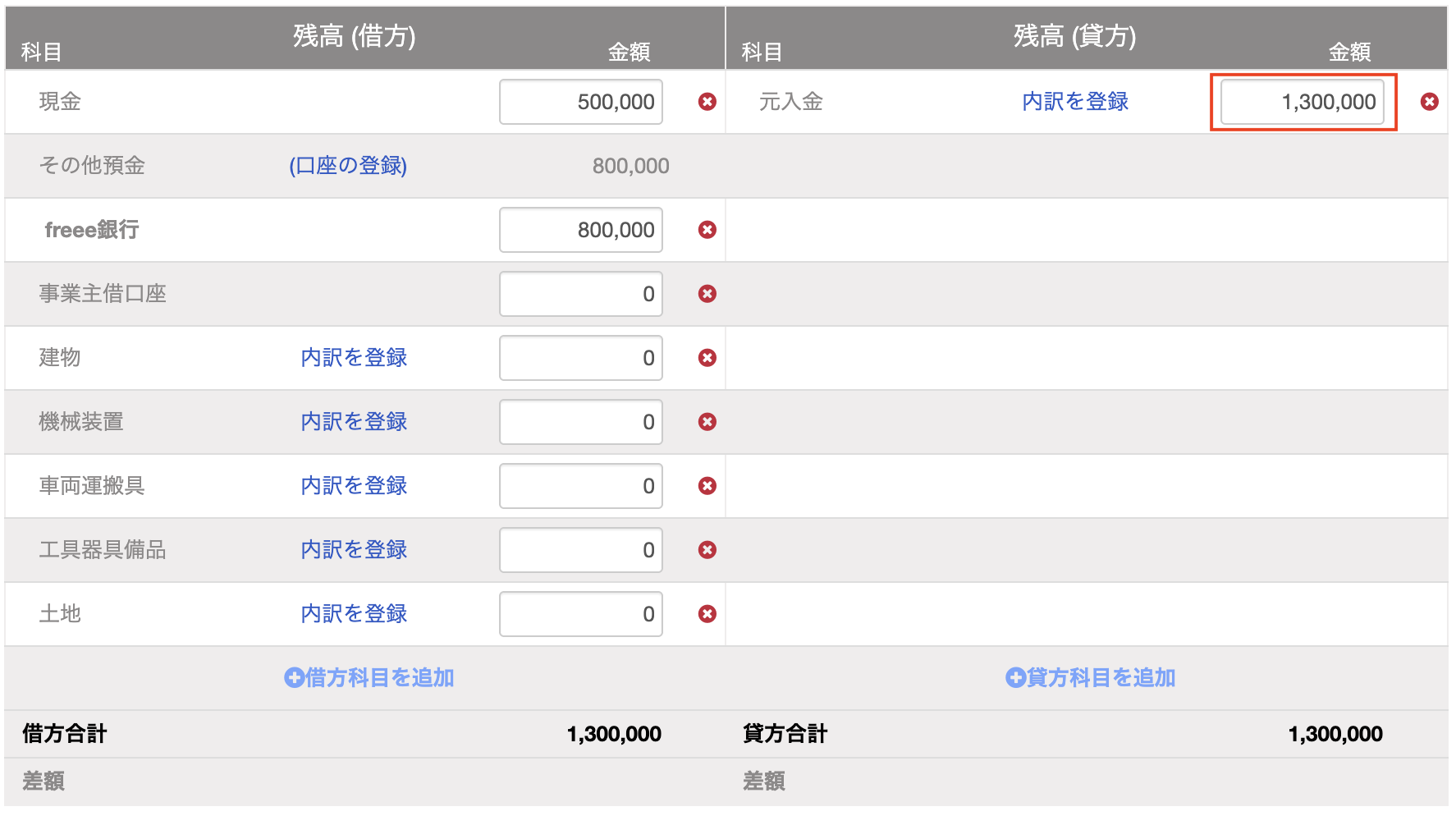Open 内訳を登録 for 車両運搬具
Screen dimensions: 1456x816
pyautogui.click(x=354, y=486)
